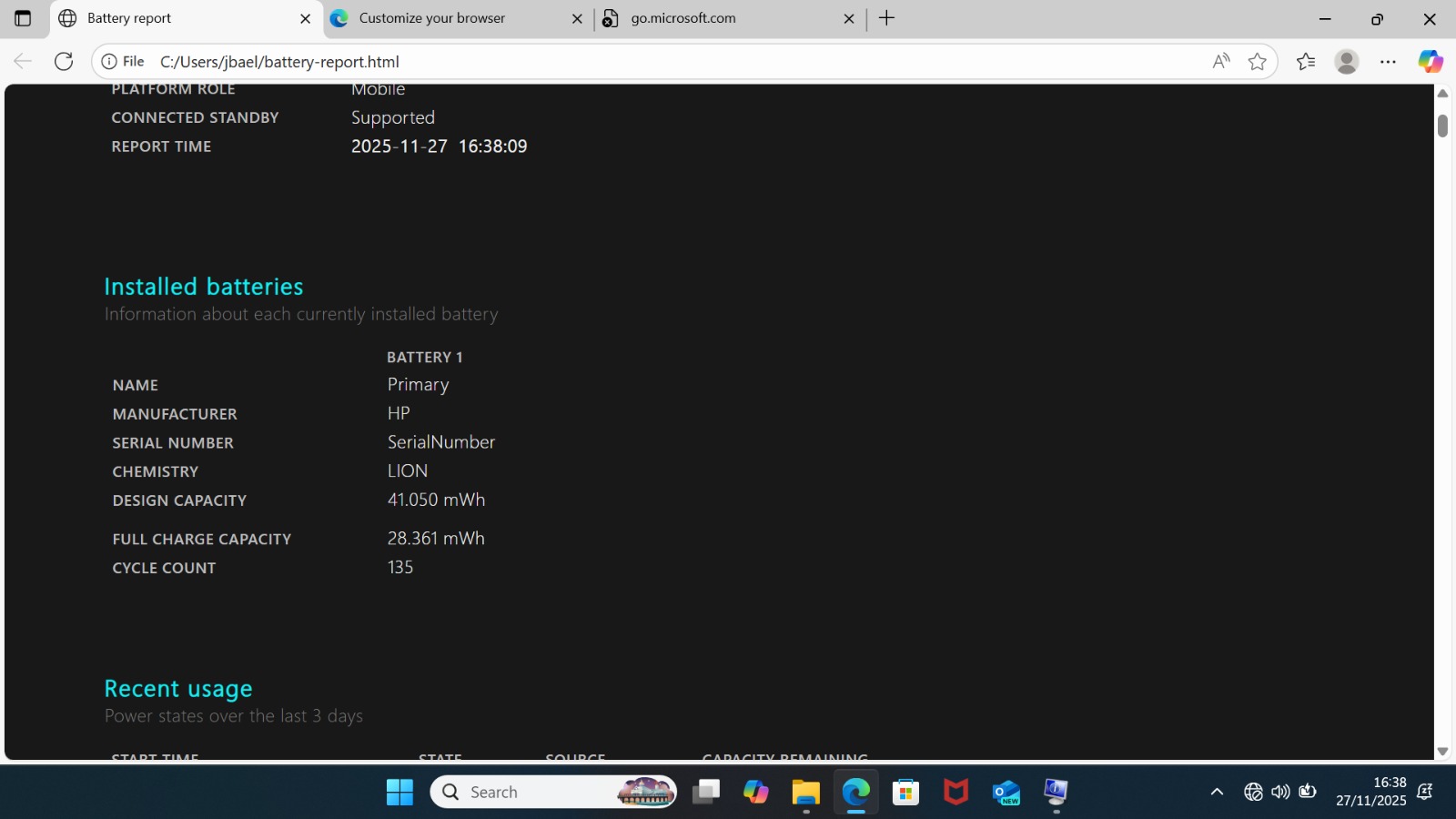The height and width of the screenshot is (819, 1456).
Task: Click the scroll down arrow at page bottom
Action: point(1442,752)
